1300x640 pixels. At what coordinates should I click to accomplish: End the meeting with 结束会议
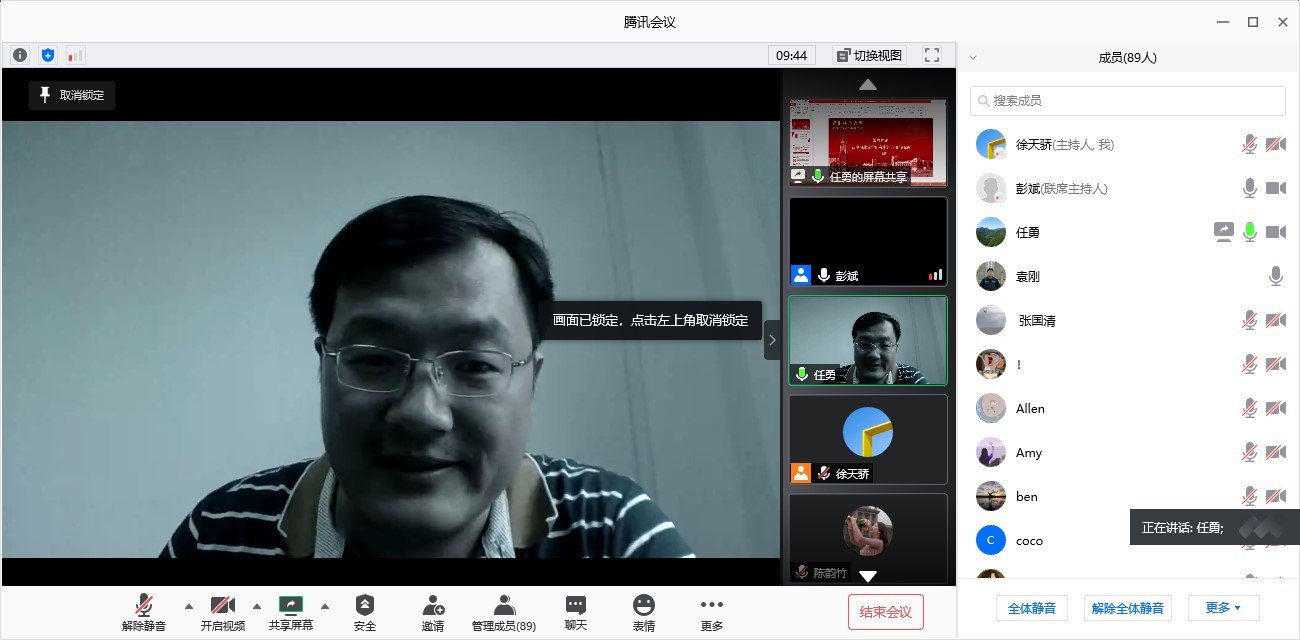pyautogui.click(x=886, y=612)
